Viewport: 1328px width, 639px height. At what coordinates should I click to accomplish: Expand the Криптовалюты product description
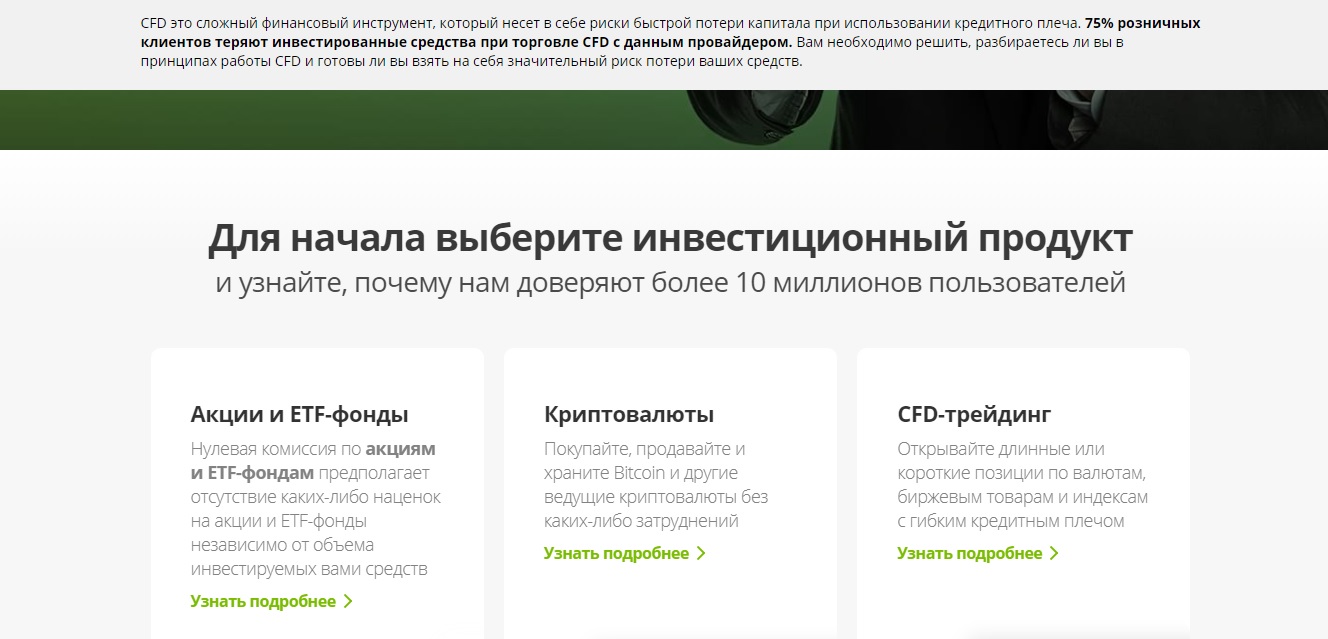(x=619, y=552)
